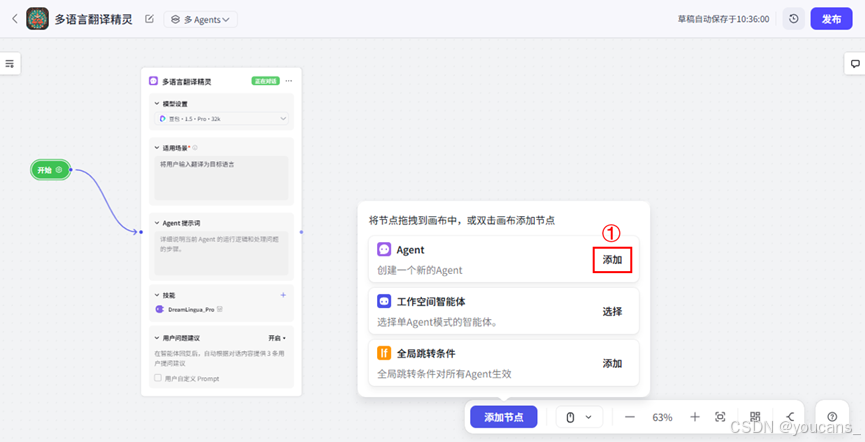The height and width of the screenshot is (442, 865).
Task: Open the 开启 suggestion dropdown
Action: point(277,338)
